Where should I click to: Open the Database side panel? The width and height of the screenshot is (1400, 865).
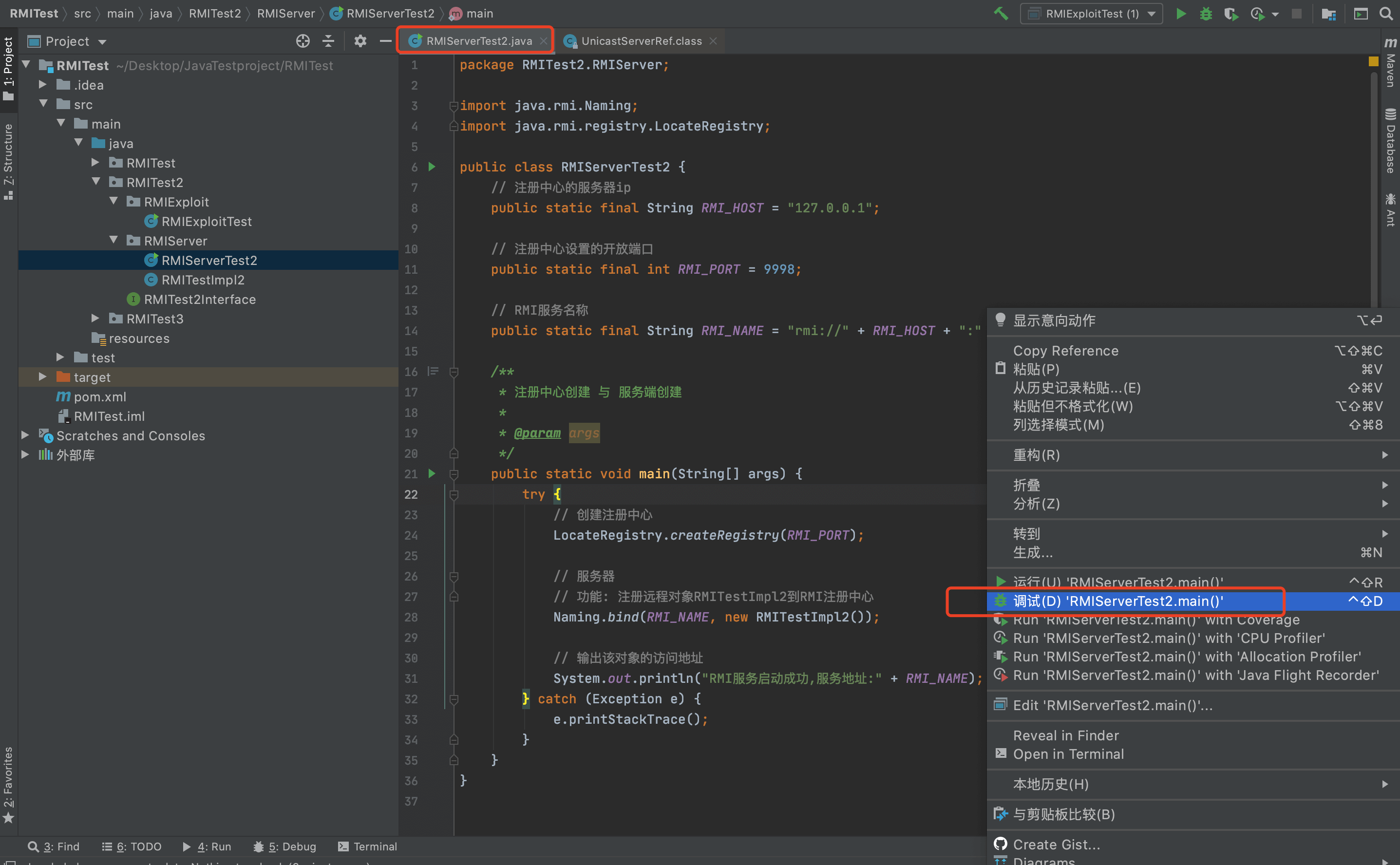1390,141
